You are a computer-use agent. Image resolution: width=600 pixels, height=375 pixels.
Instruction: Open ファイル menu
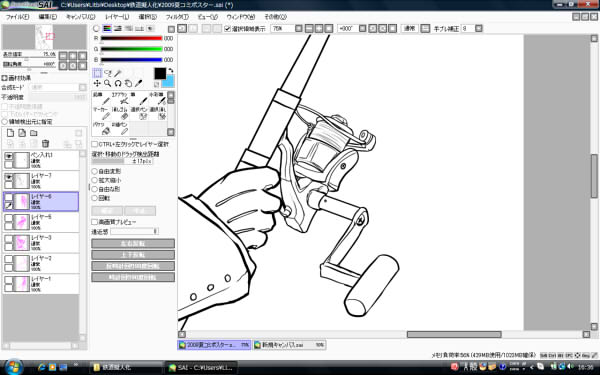click(x=17, y=17)
